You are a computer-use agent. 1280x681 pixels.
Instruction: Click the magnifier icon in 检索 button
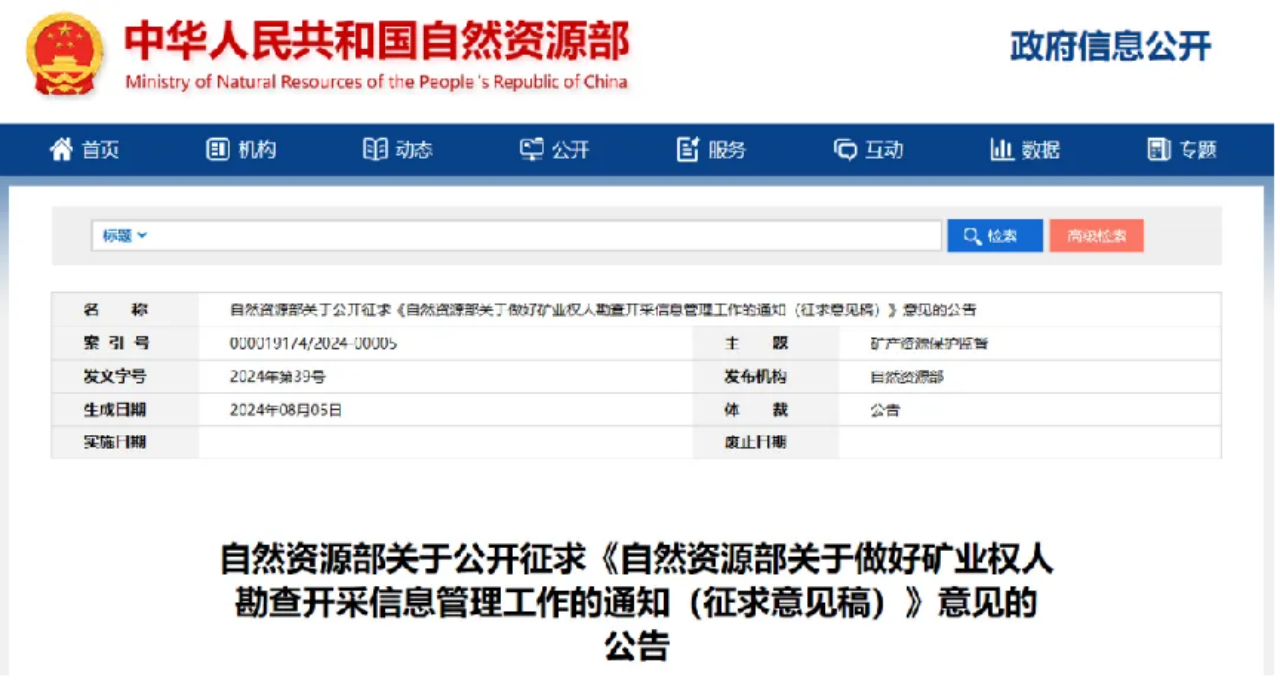[972, 236]
